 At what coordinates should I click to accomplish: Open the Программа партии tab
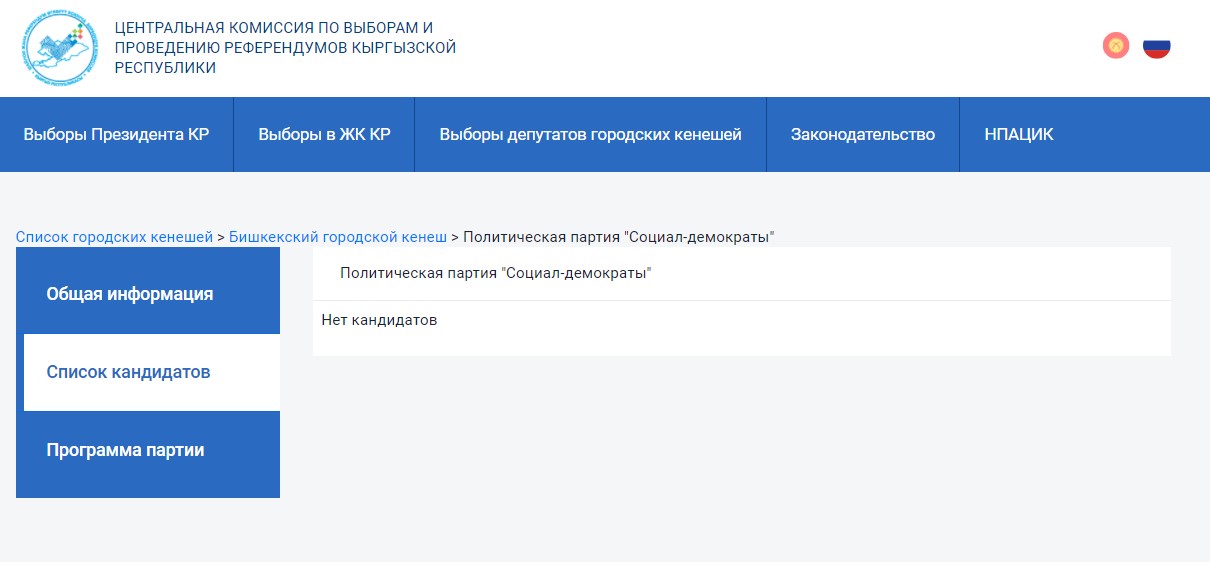pos(125,450)
